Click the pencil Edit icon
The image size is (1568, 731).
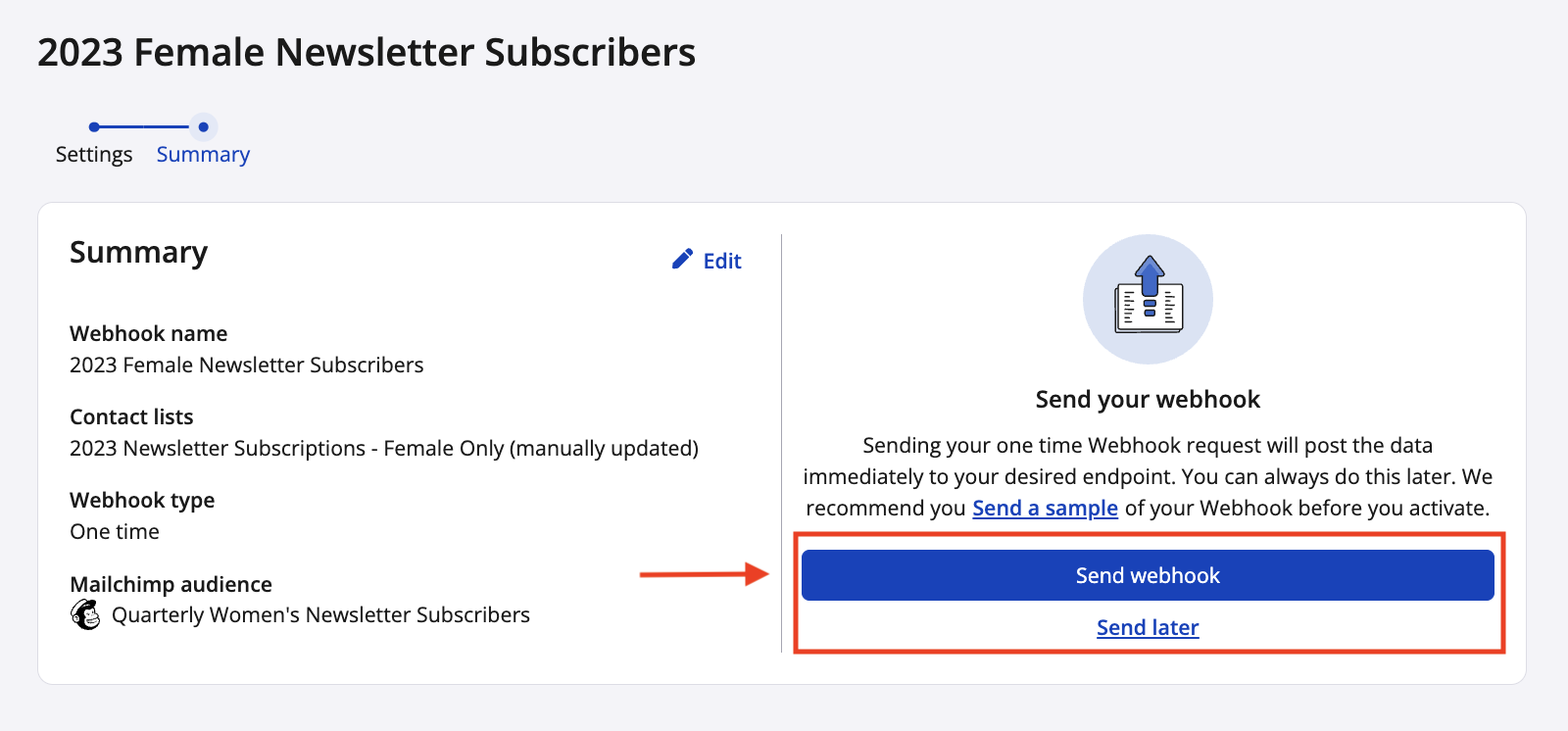(682, 260)
